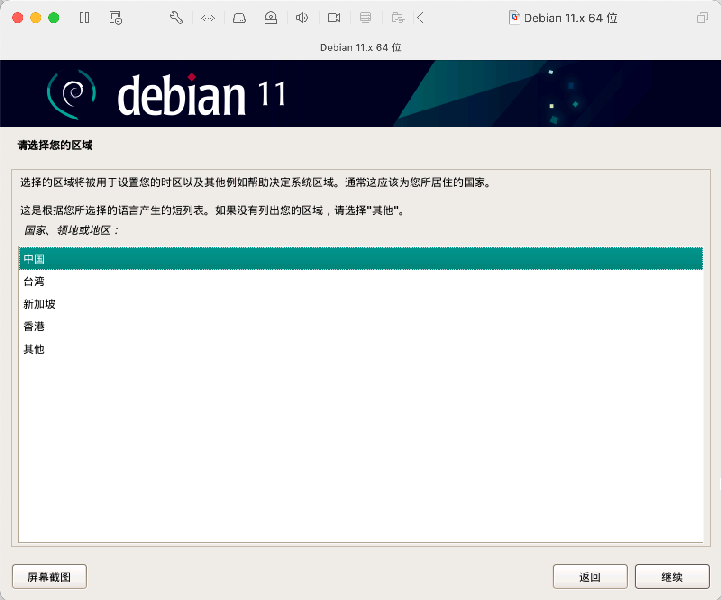Select 香港 in the region list

tap(361, 326)
